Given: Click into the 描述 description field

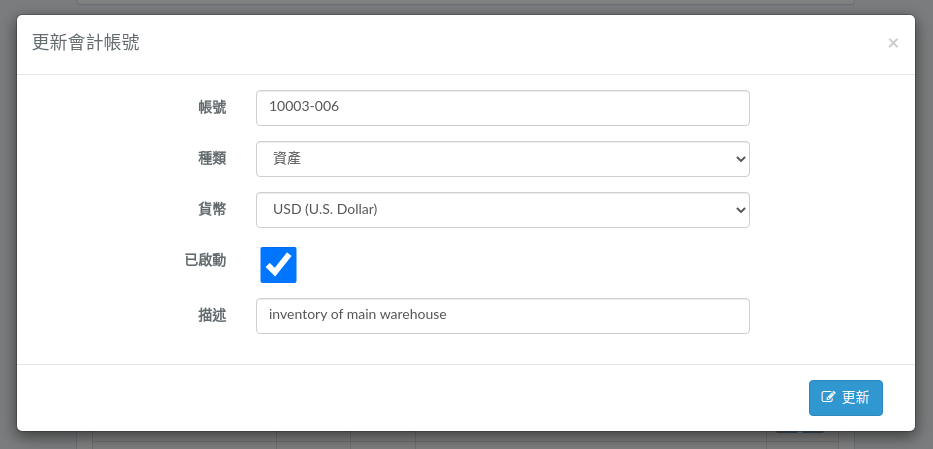Looking at the screenshot, I should tap(503, 316).
